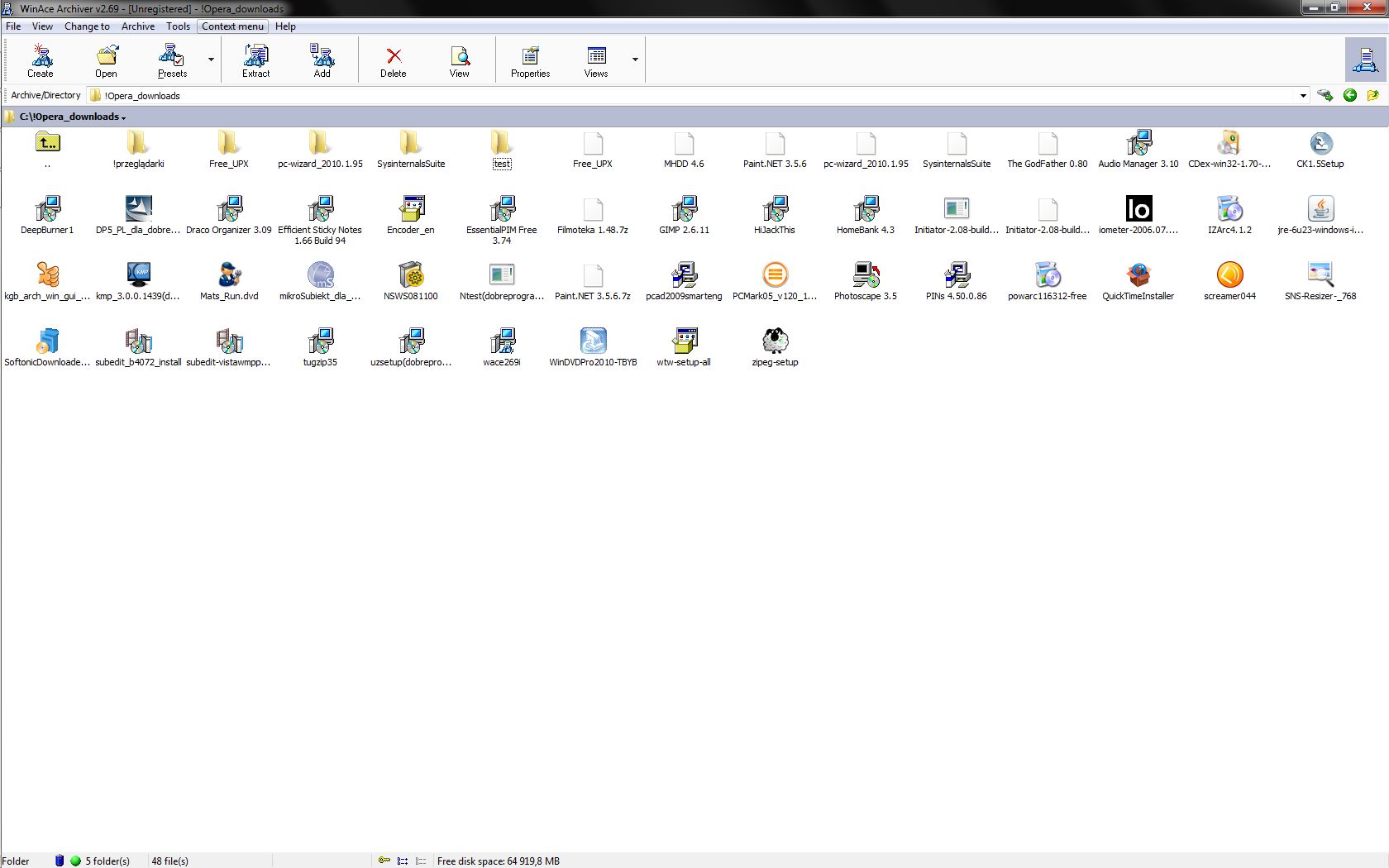
Task: Click the Create archive toolbar icon
Action: 41,60
